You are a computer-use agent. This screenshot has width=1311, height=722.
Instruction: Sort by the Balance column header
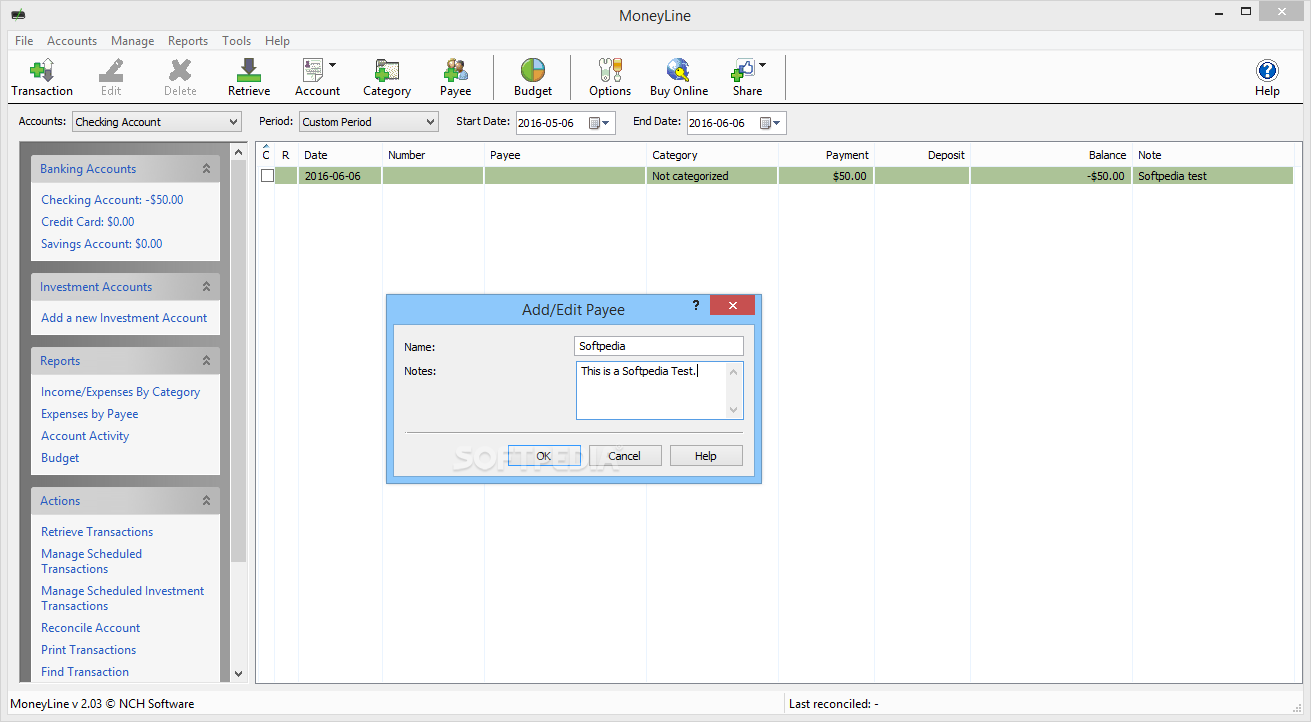pyautogui.click(x=1051, y=155)
